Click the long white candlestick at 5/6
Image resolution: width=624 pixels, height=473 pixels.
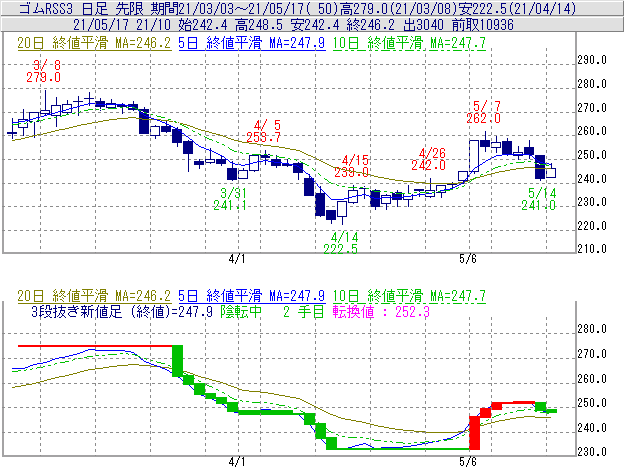[x=474, y=156]
